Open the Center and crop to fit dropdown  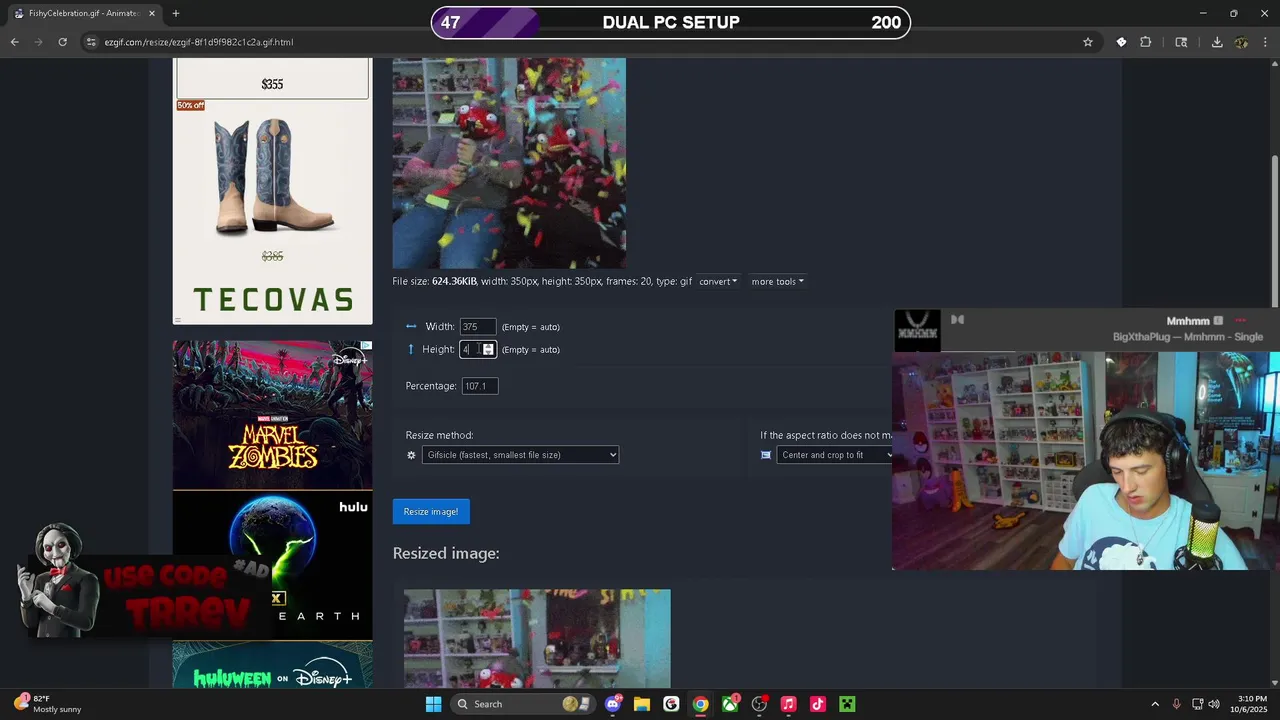pyautogui.click(x=835, y=455)
